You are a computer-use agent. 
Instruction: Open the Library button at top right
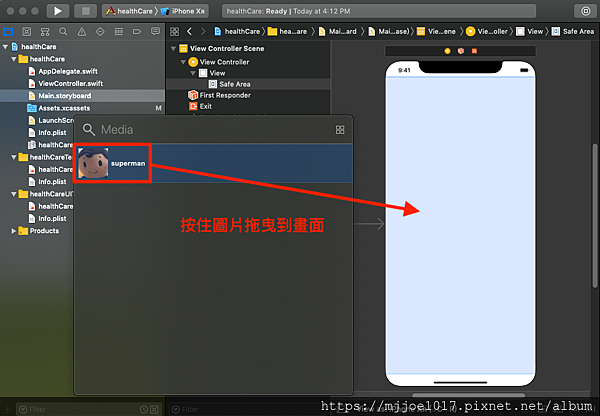tap(585, 11)
